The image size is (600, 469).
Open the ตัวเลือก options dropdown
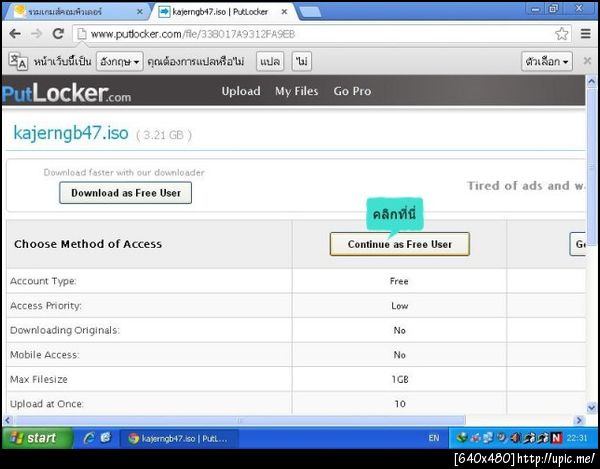point(546,61)
